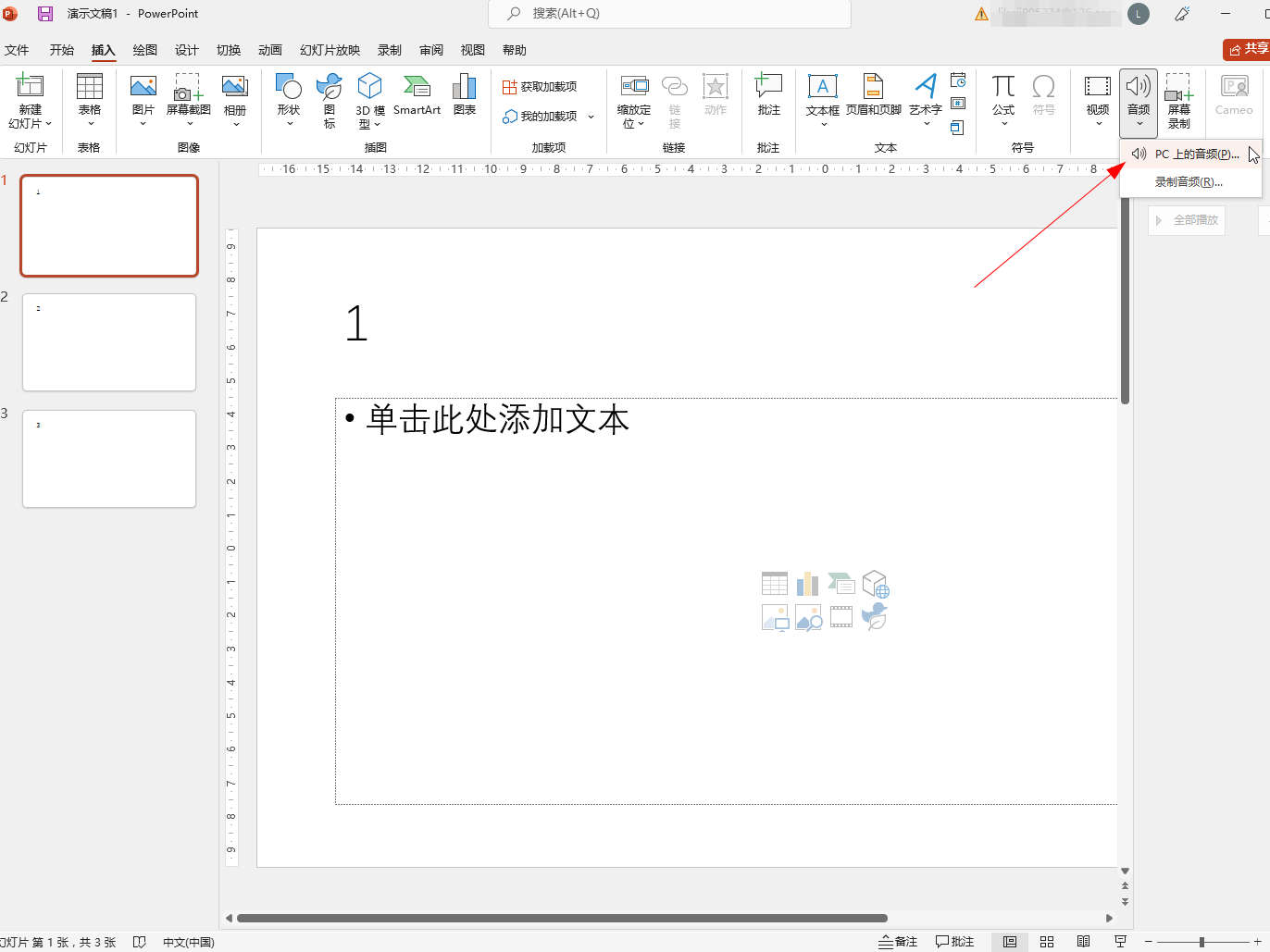Open the Review (审阅) tab

pos(431,50)
